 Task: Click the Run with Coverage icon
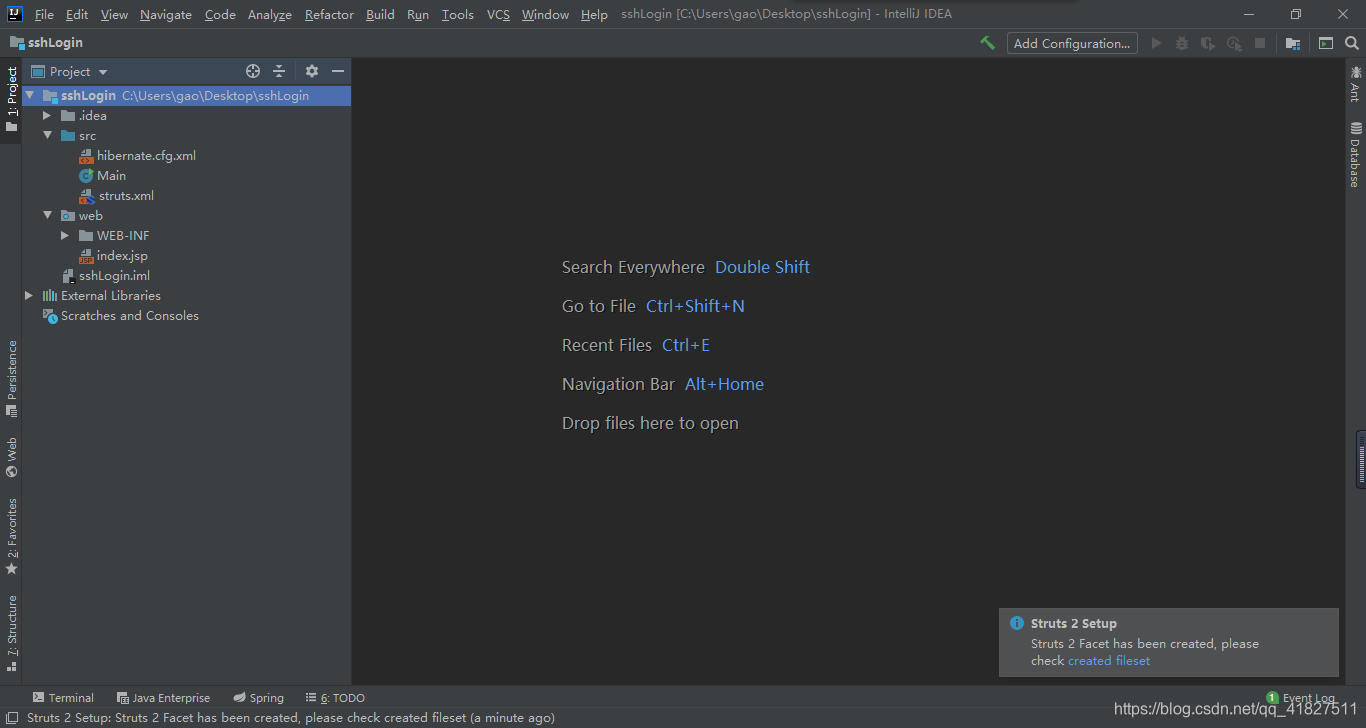[x=1208, y=43]
